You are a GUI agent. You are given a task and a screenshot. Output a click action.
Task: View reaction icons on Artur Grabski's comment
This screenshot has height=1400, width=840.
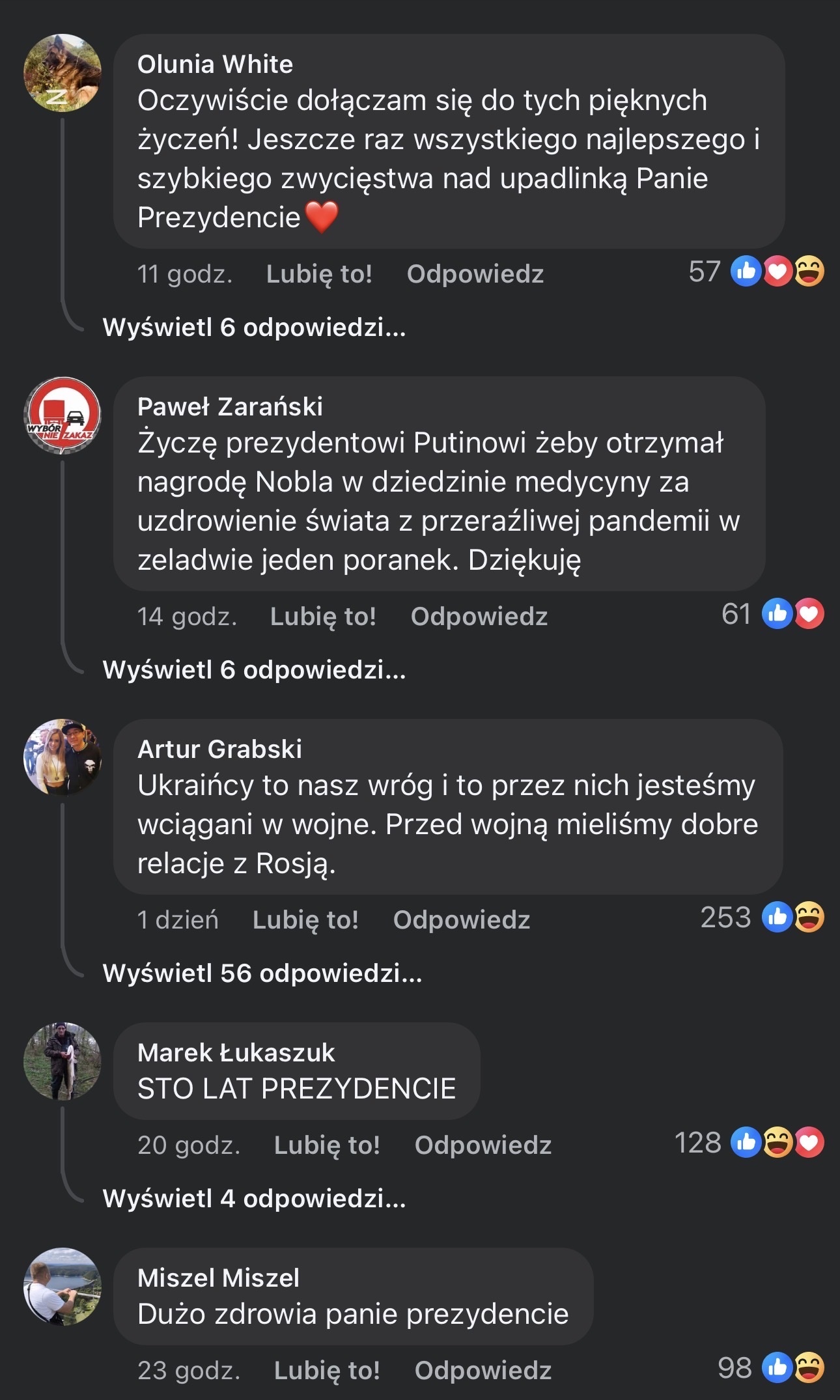tap(793, 917)
